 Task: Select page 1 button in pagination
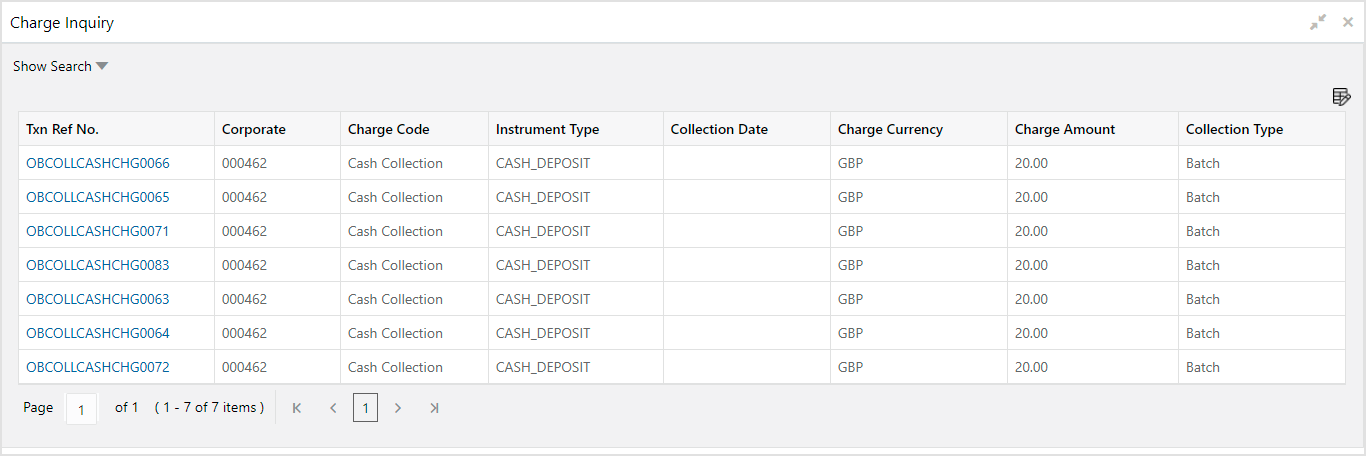[365, 408]
